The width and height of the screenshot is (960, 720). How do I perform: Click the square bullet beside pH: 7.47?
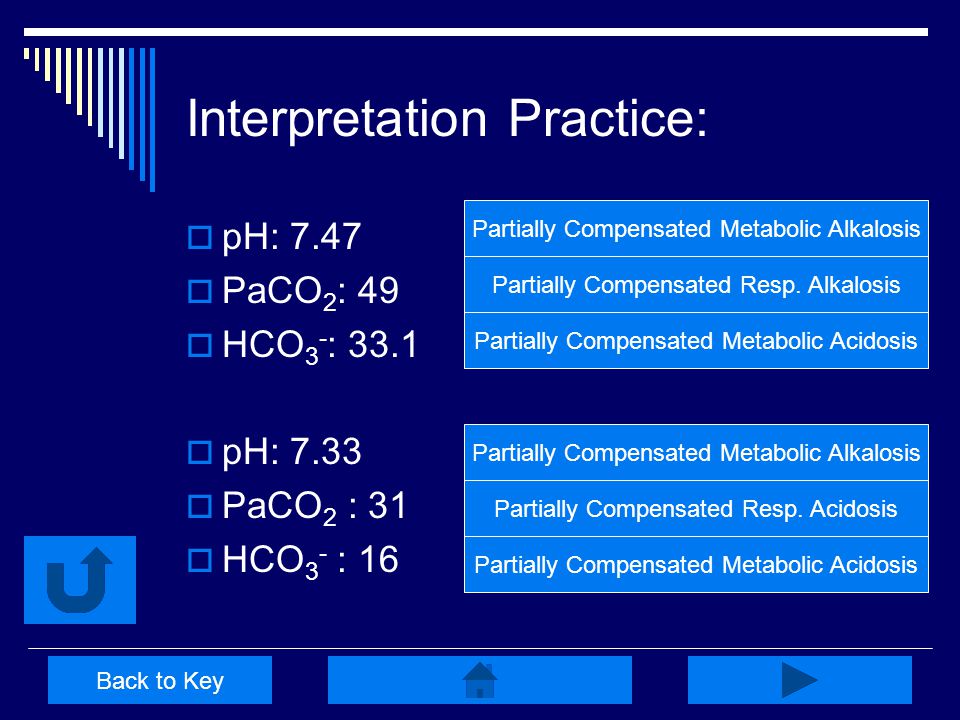click(200, 238)
